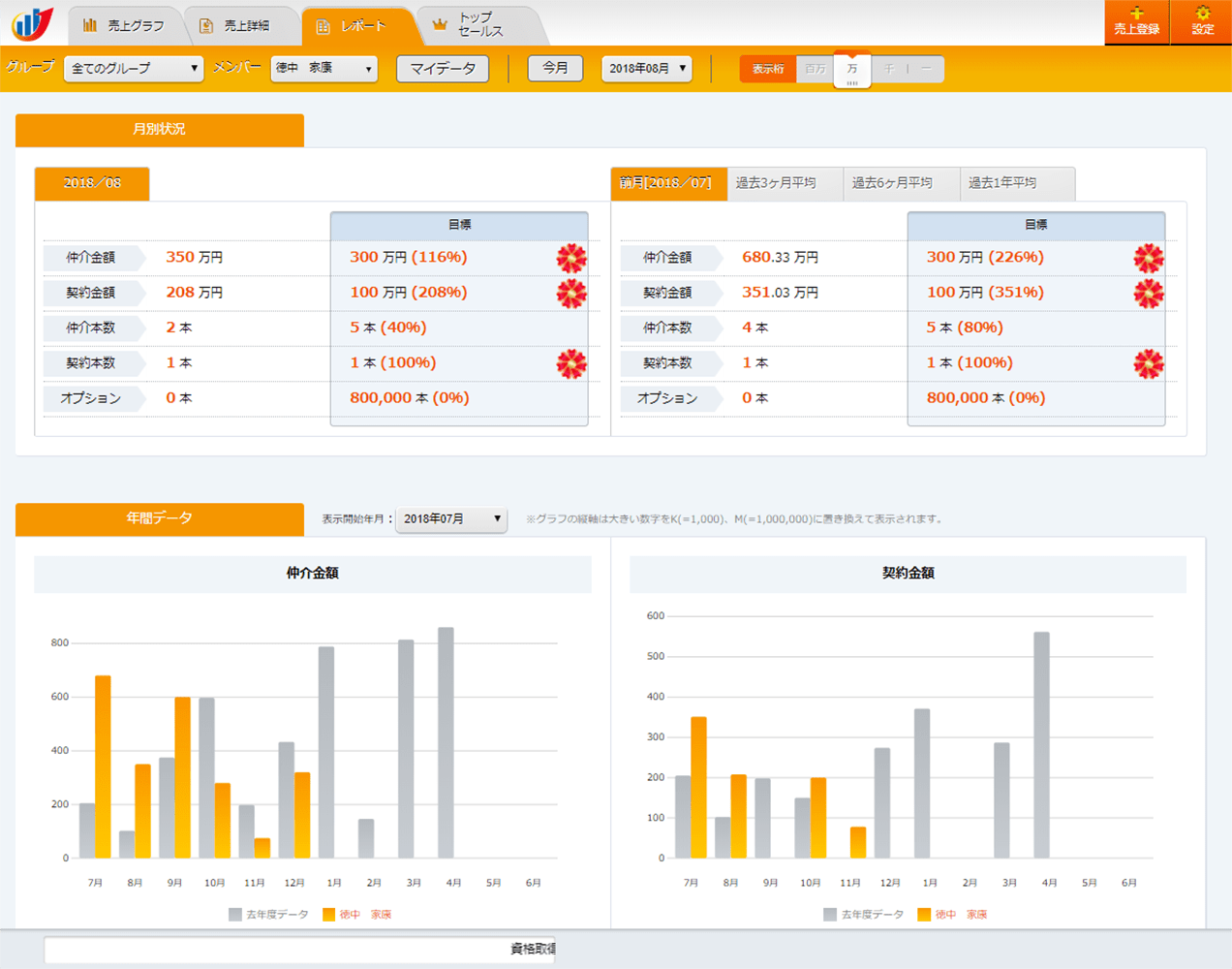Click the 今月 button
Screen dimensions: 1232x969
point(555,69)
